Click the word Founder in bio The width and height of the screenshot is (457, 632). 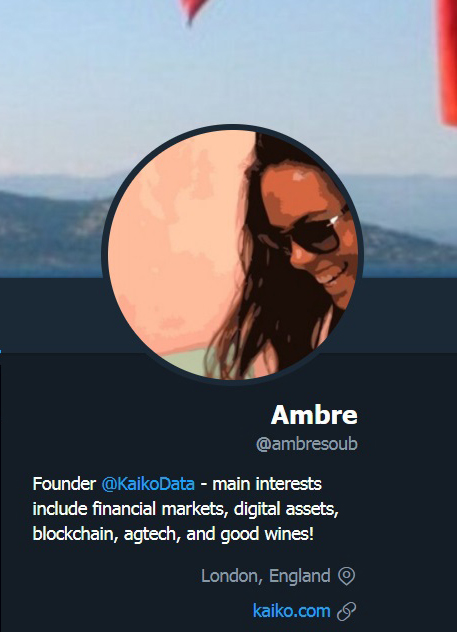click(x=64, y=484)
